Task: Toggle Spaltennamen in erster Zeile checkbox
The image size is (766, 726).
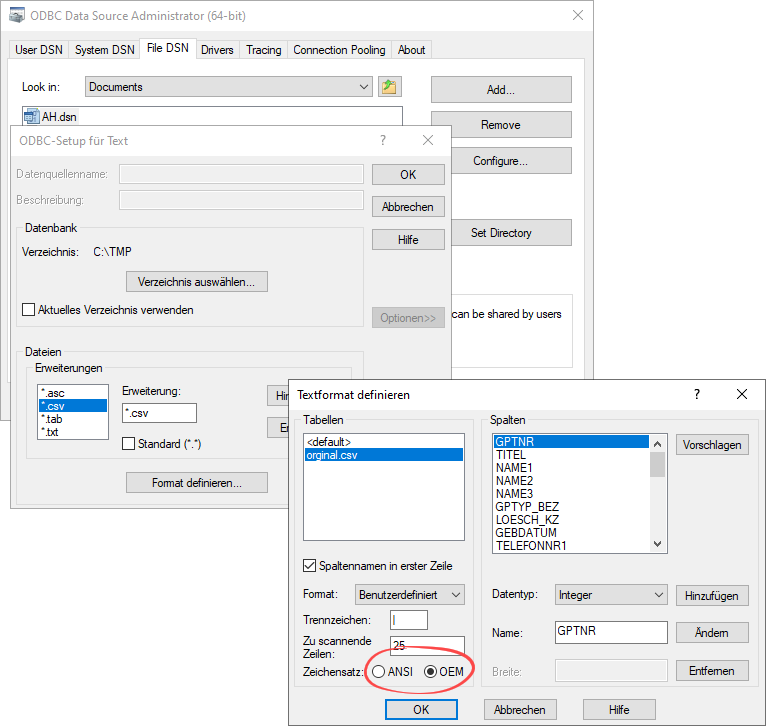Action: (310, 565)
